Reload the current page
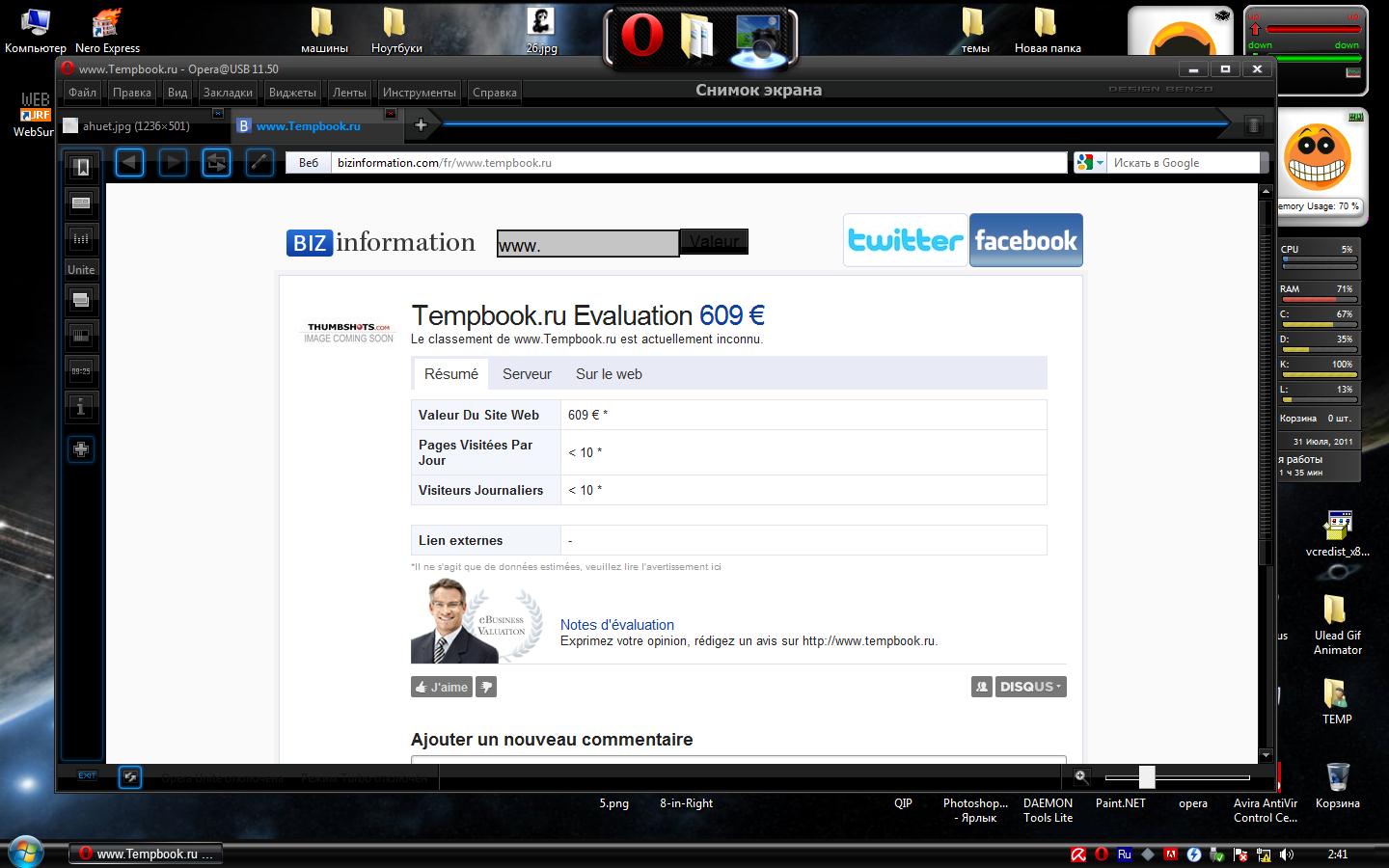 (x=216, y=162)
